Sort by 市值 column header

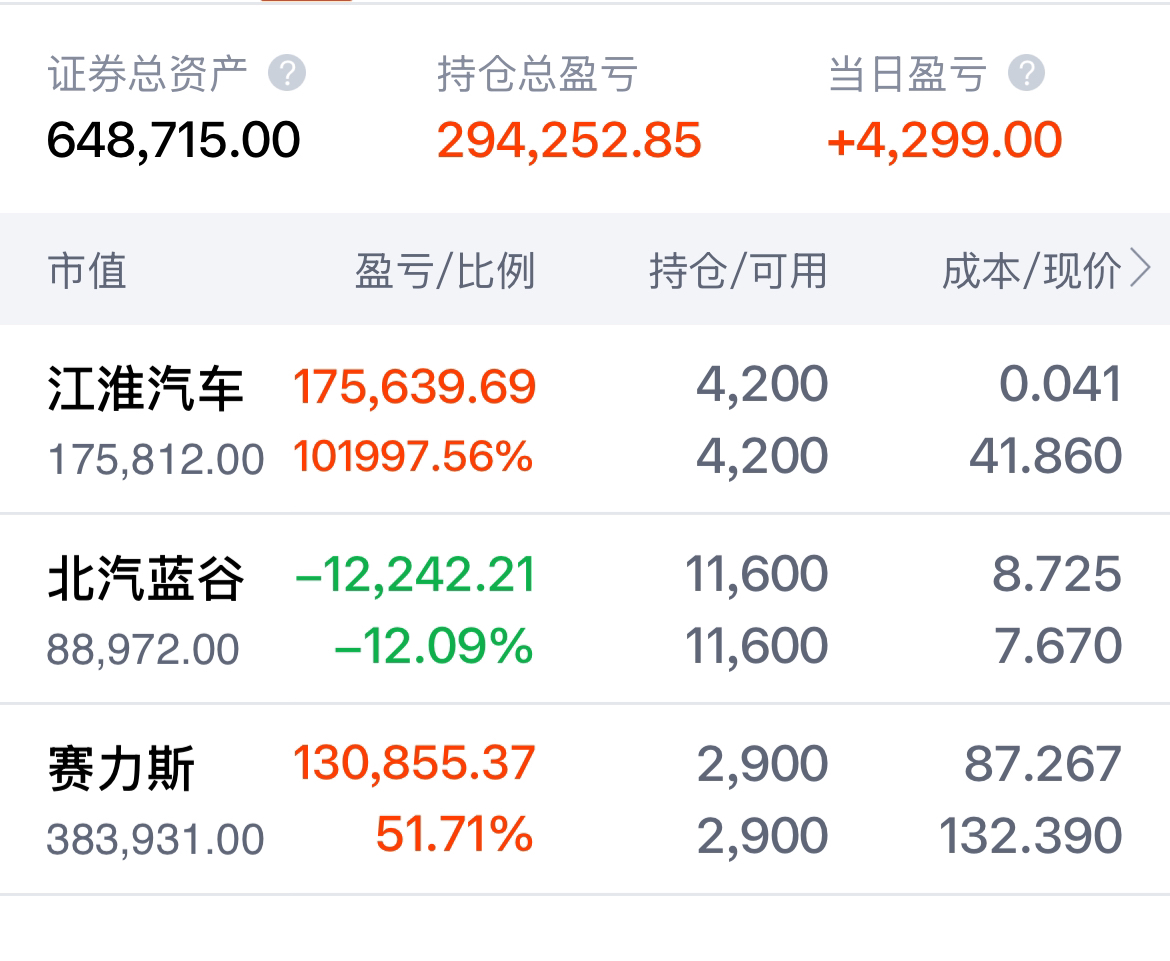pyautogui.click(x=87, y=271)
